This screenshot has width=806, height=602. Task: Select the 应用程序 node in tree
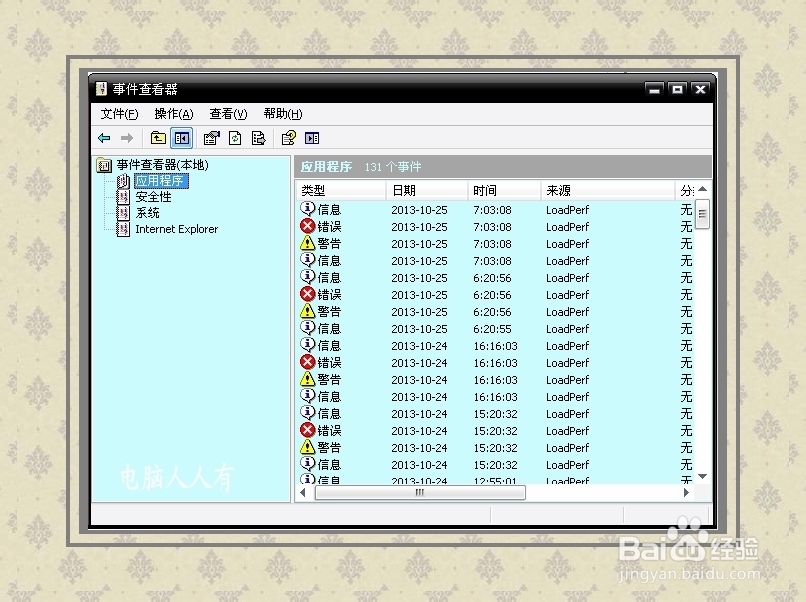pos(161,181)
